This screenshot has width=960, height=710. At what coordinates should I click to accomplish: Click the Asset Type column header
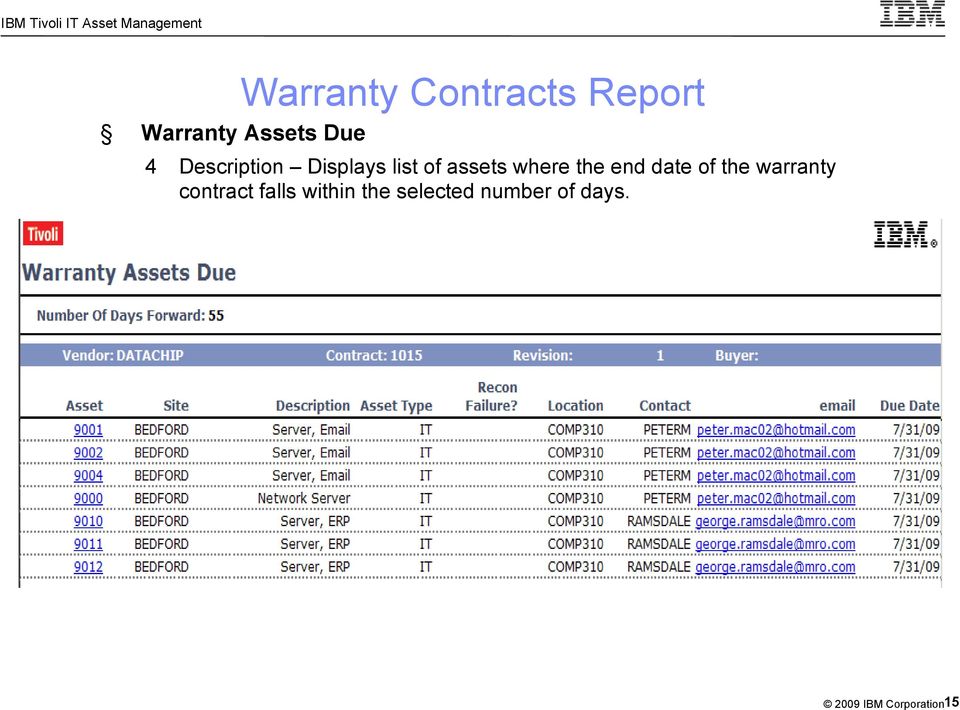tap(396, 406)
